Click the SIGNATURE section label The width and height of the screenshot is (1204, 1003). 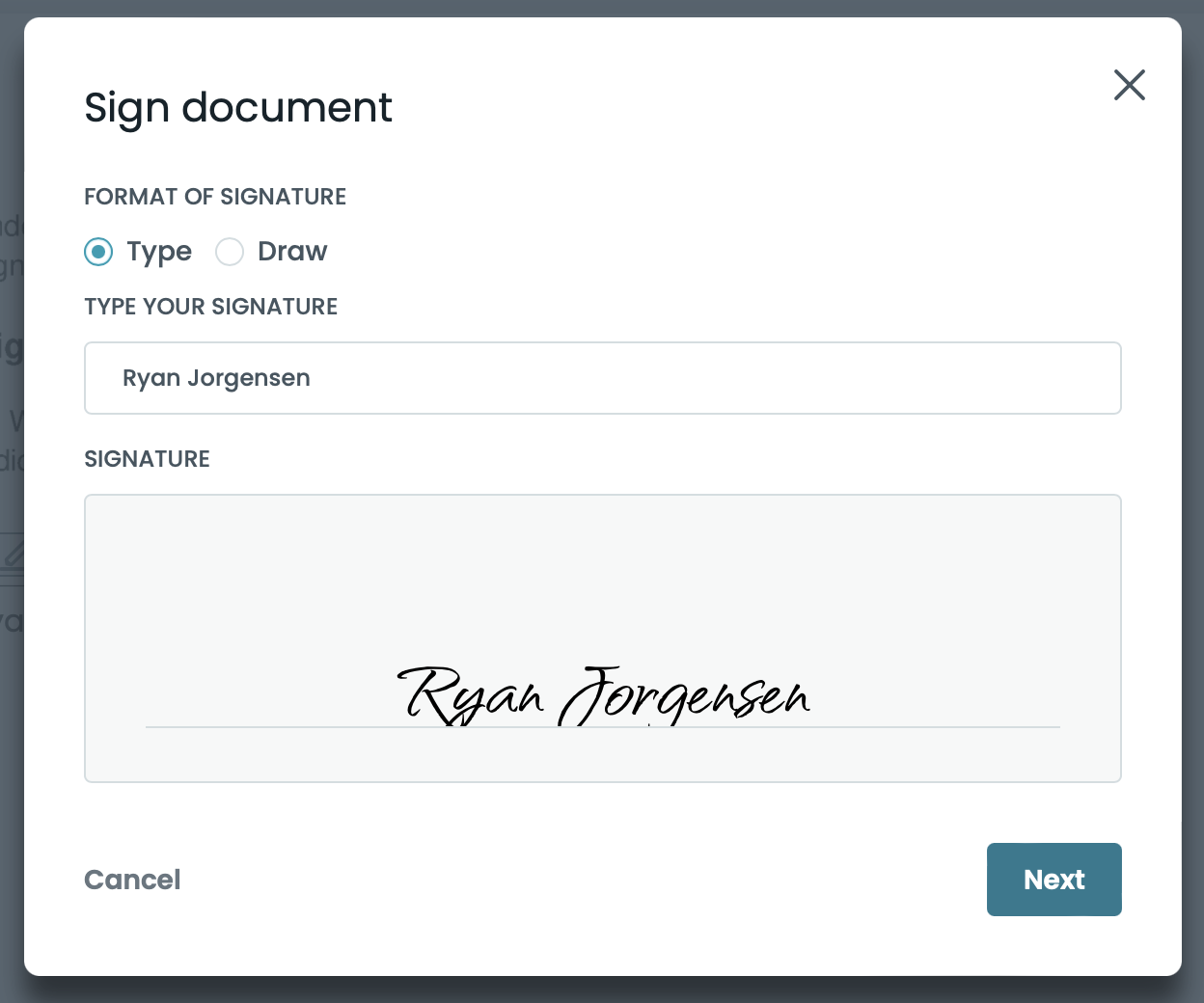147,459
